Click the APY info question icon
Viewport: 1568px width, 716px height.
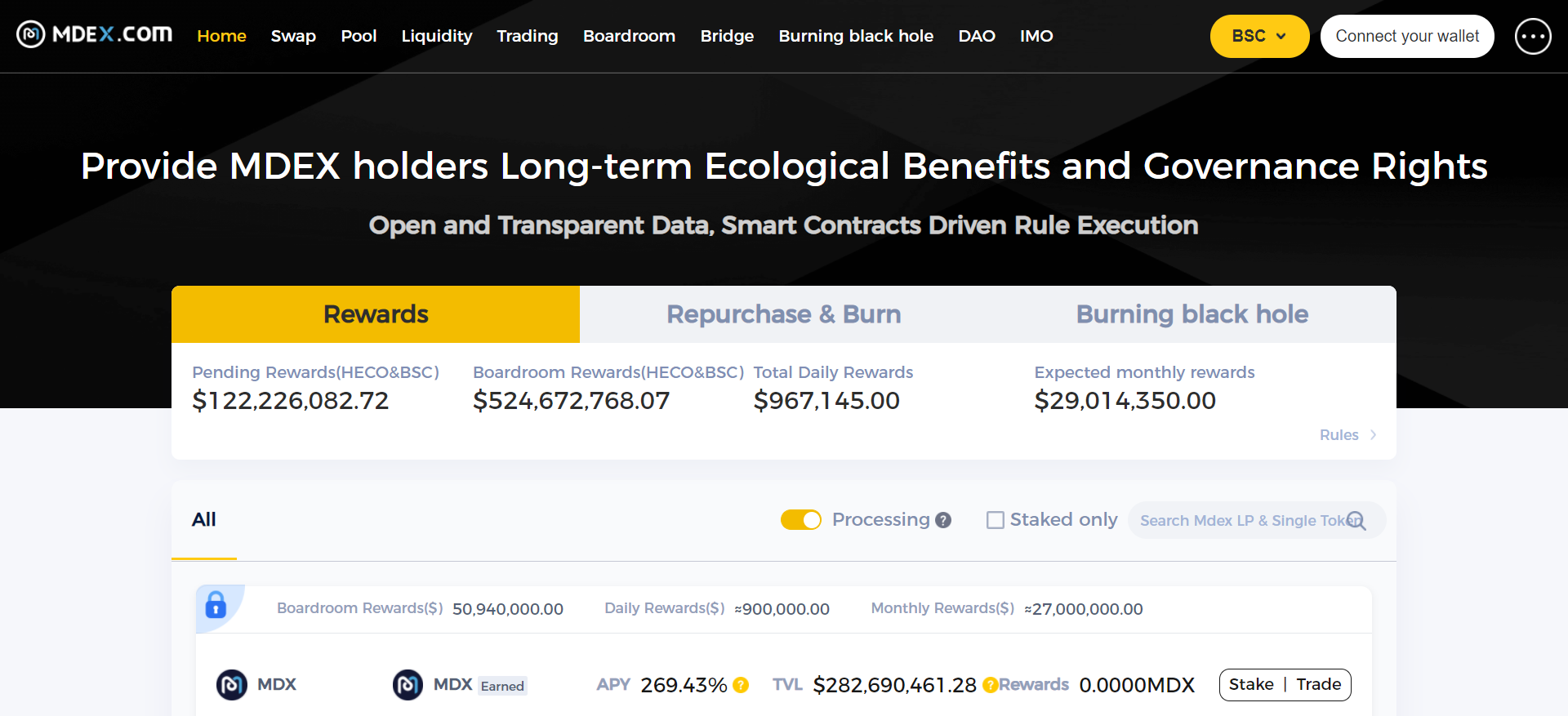coord(741,685)
